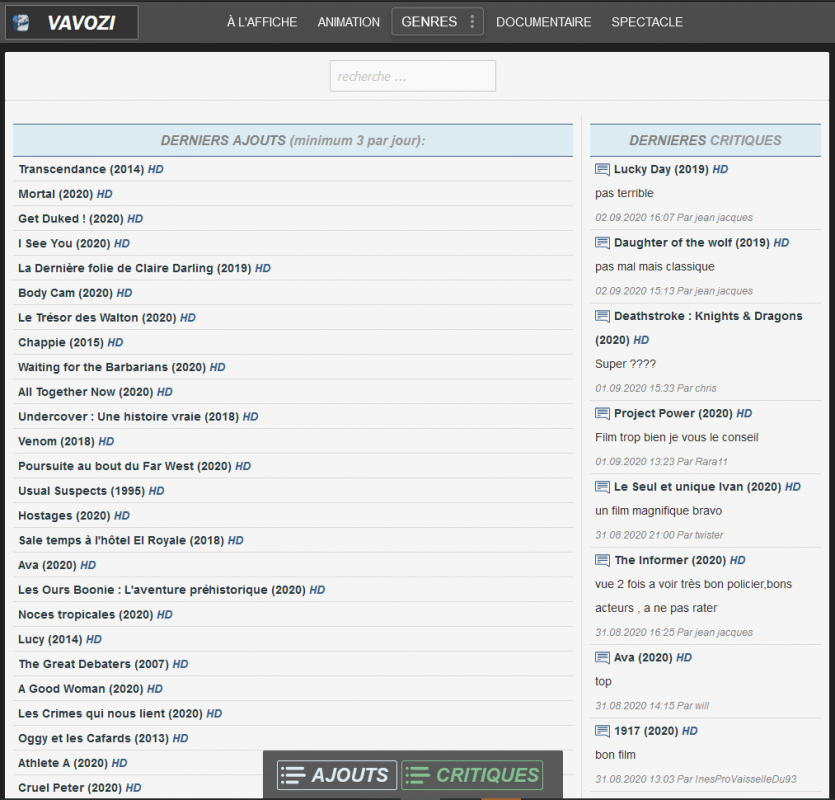The height and width of the screenshot is (800, 835).
Task: Open Noces tropicales (2020)
Action: pos(95,615)
